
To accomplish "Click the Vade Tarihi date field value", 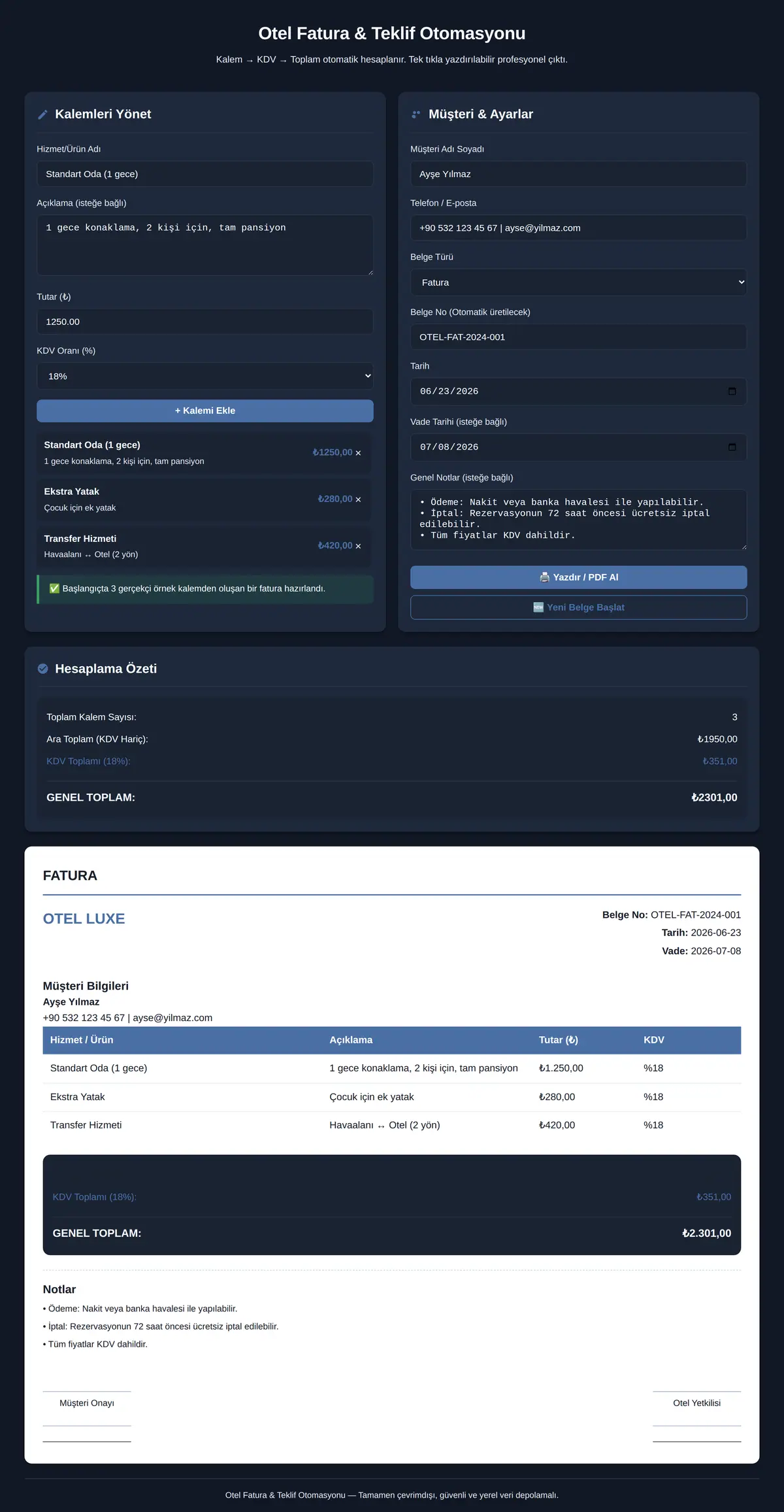I will pos(449,447).
